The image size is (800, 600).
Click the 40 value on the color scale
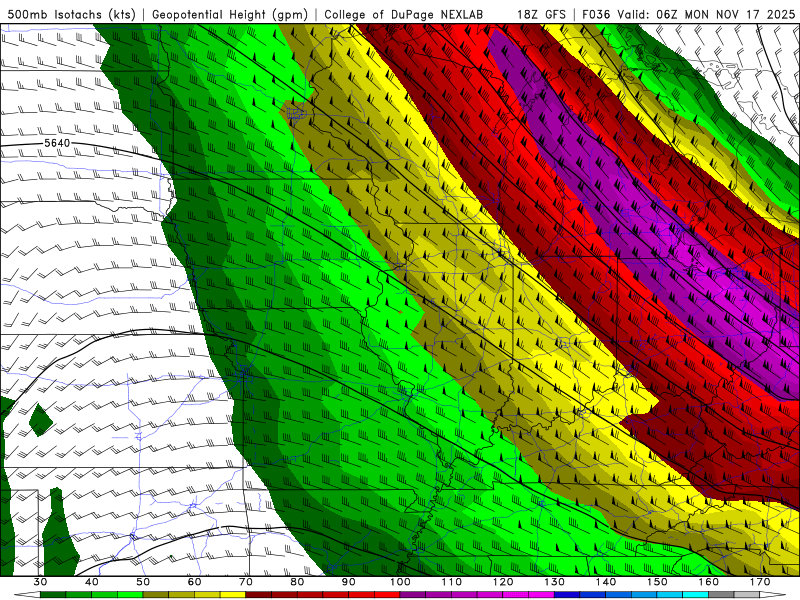tap(91, 582)
